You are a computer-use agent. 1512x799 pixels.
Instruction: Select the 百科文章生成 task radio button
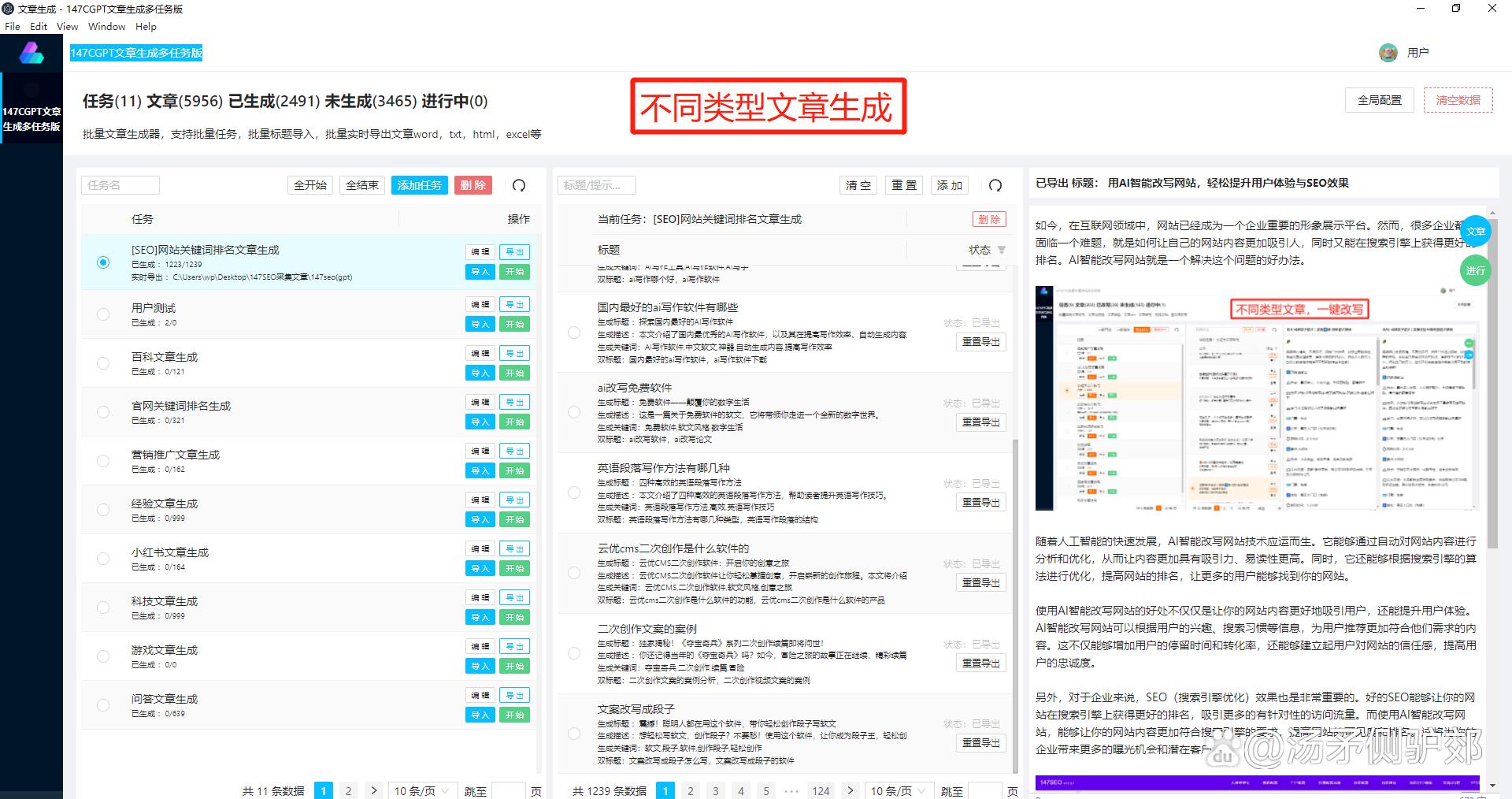pos(103,363)
